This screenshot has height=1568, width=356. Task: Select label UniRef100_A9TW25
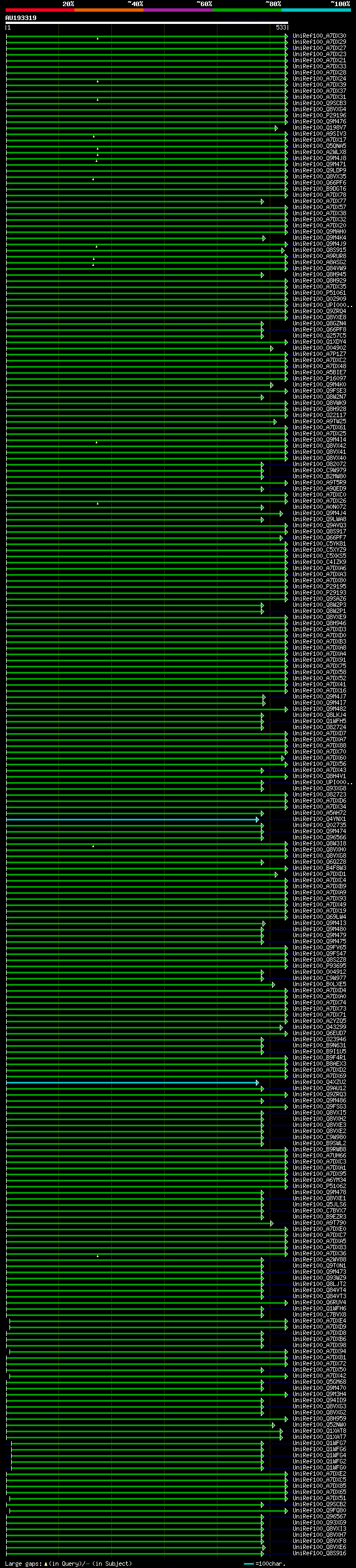pyautogui.click(x=319, y=421)
